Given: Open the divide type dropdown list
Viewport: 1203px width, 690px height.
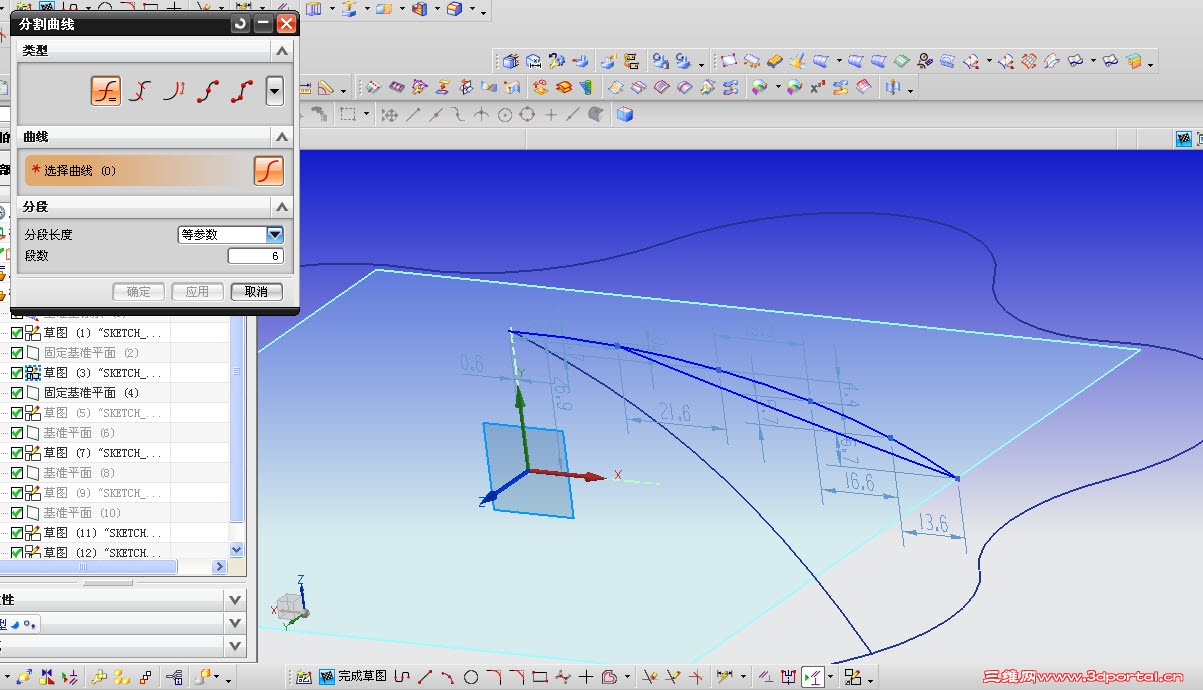Looking at the screenshot, I should pos(275,92).
